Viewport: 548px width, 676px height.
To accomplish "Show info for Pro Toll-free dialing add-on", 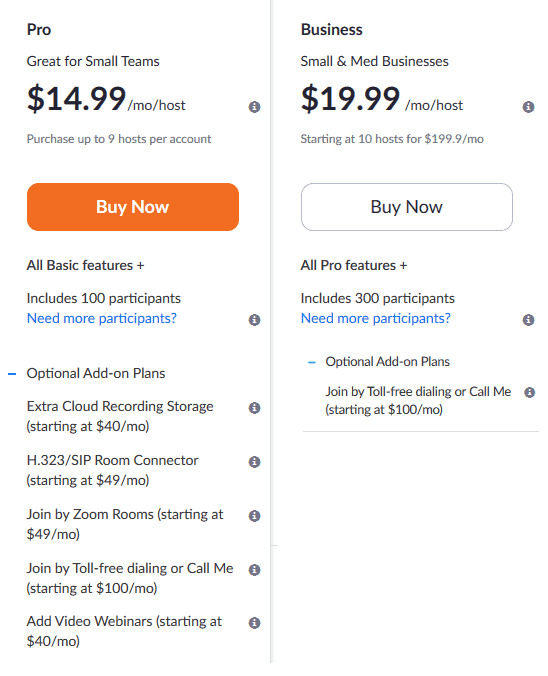I will tap(254, 569).
